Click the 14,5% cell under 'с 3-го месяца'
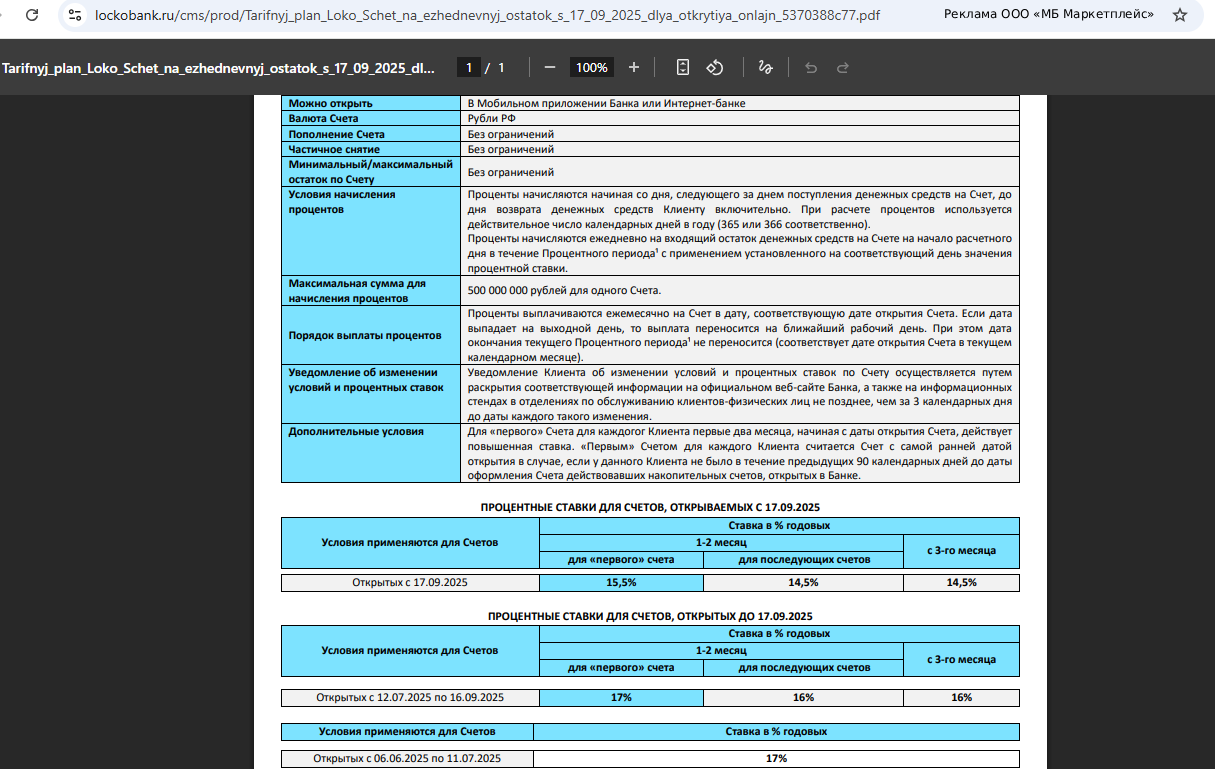1215x769 pixels. tap(961, 582)
